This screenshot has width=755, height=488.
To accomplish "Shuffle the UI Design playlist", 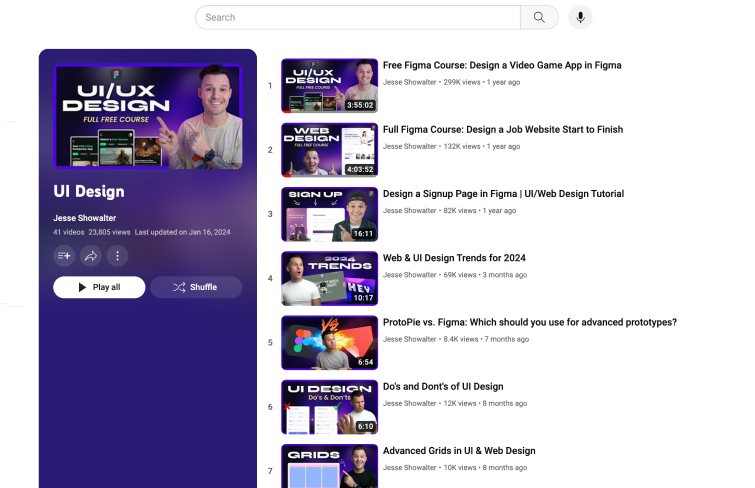I will coord(196,287).
